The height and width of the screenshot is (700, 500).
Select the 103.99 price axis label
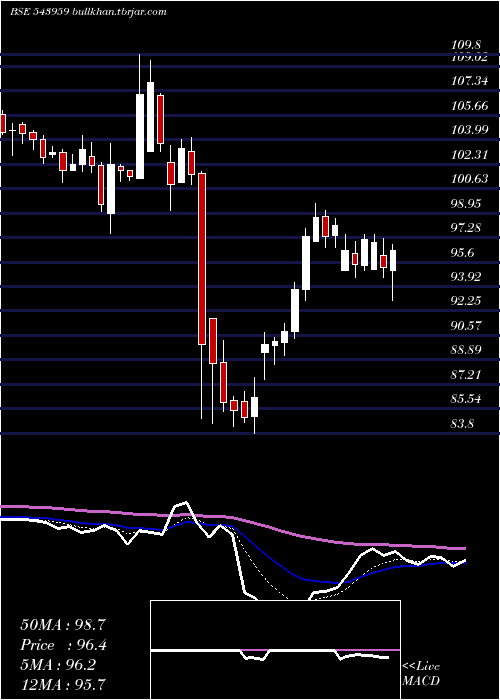(469, 130)
